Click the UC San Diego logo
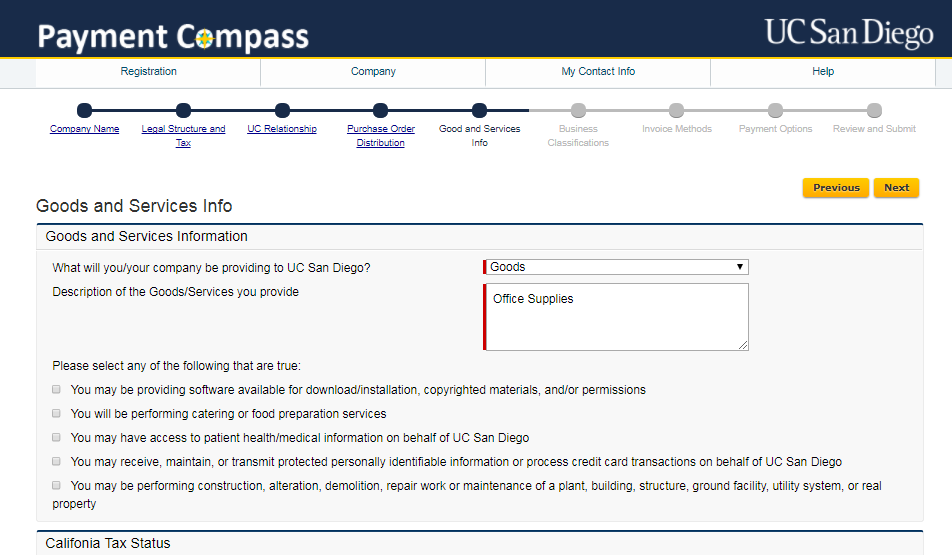Viewport: 952px width, 555px height. click(849, 32)
